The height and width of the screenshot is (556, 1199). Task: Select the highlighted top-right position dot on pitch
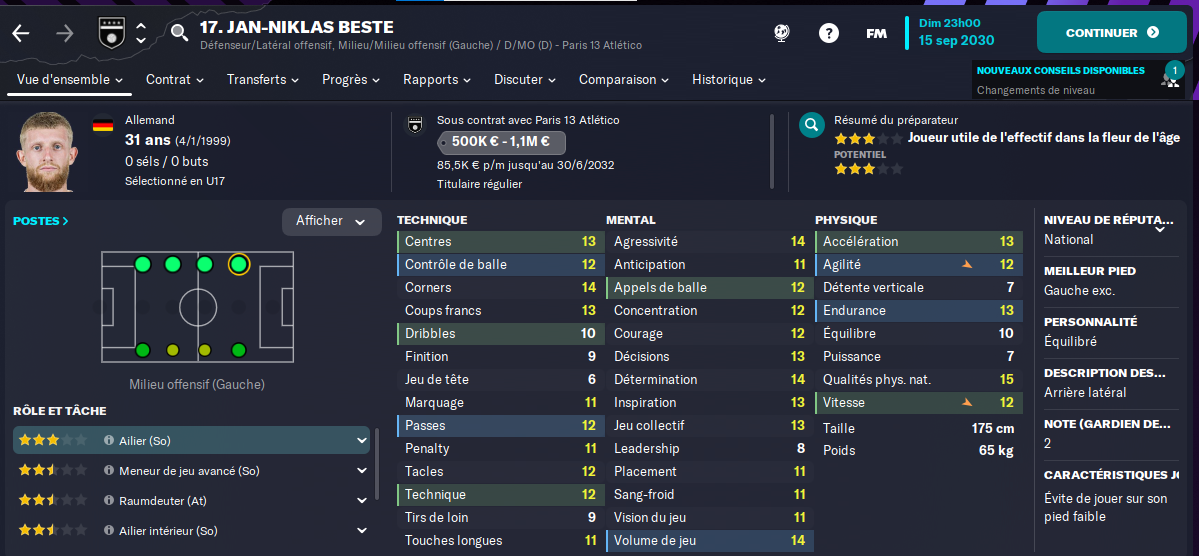point(239,265)
